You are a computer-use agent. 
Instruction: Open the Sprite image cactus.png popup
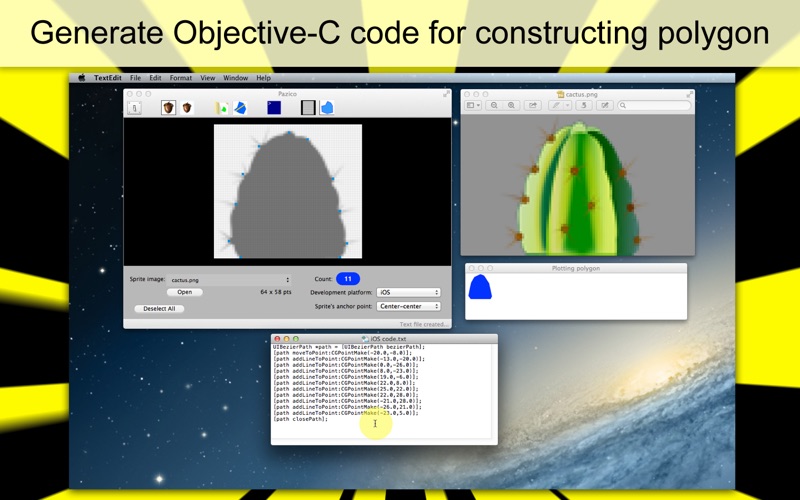[x=230, y=280]
